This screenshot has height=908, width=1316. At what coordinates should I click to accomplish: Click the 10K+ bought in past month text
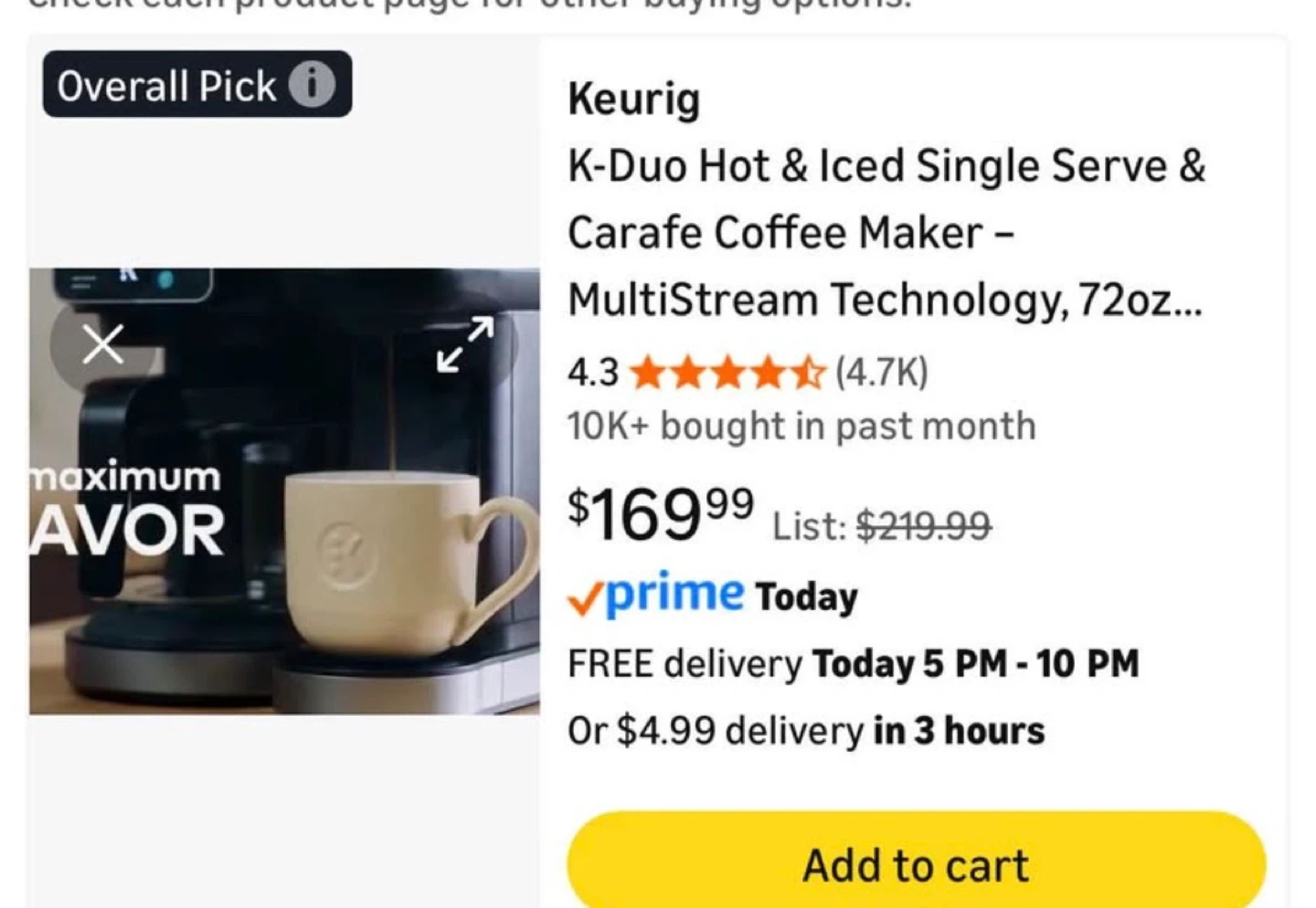(801, 427)
